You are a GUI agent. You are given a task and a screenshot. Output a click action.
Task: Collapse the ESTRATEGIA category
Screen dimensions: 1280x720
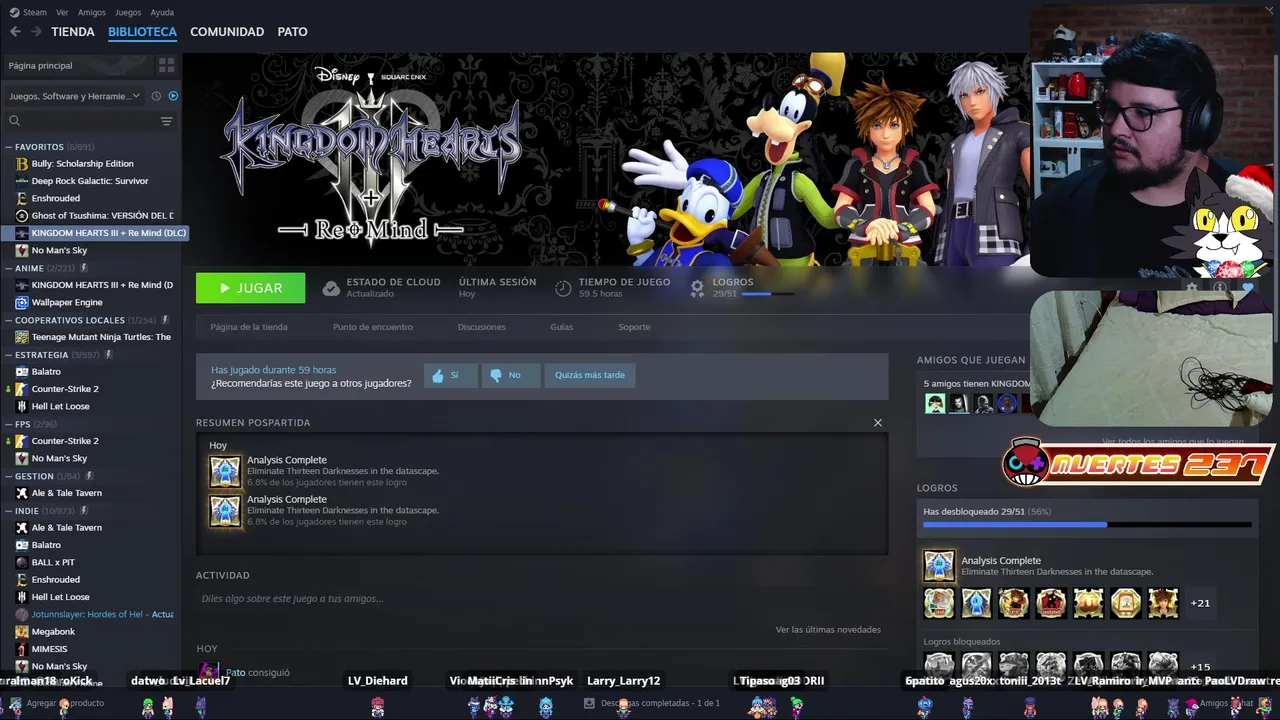[9, 354]
